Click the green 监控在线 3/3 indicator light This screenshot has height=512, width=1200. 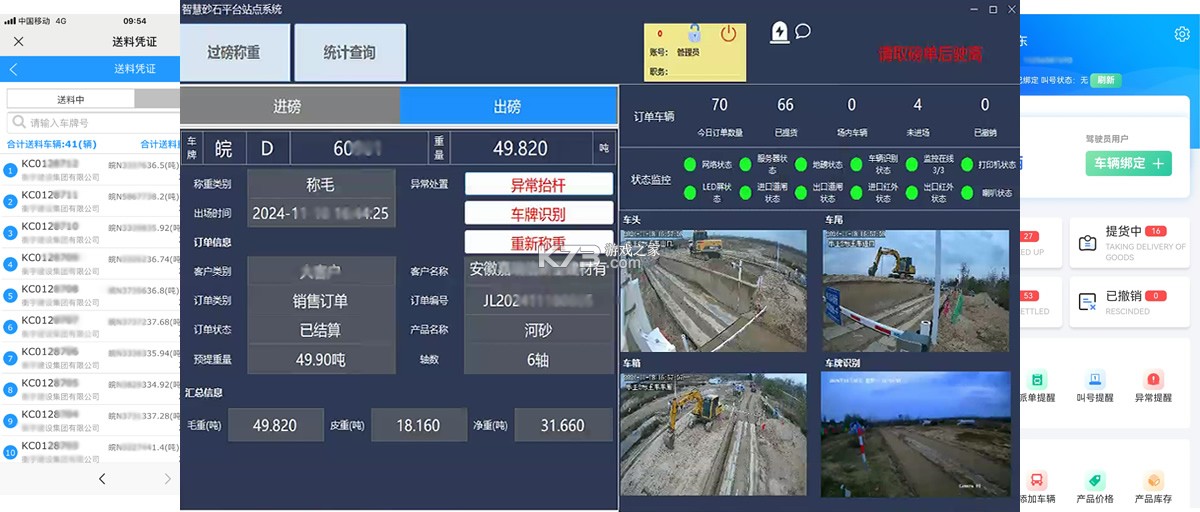coord(911,165)
